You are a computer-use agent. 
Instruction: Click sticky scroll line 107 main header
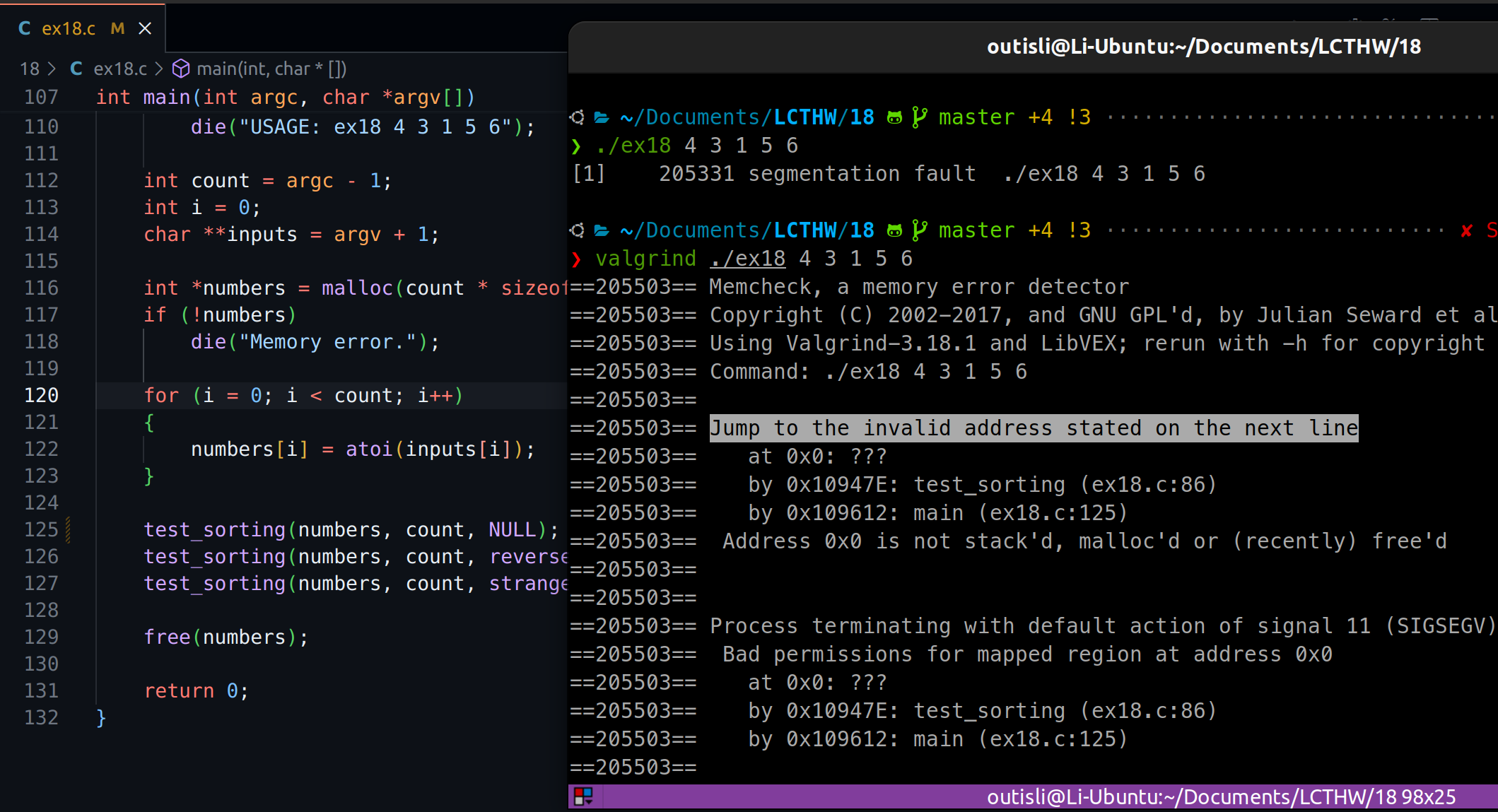tap(286, 97)
